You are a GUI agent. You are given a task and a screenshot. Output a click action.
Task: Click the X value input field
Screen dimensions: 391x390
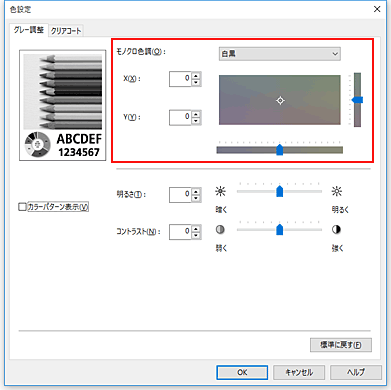(180, 79)
